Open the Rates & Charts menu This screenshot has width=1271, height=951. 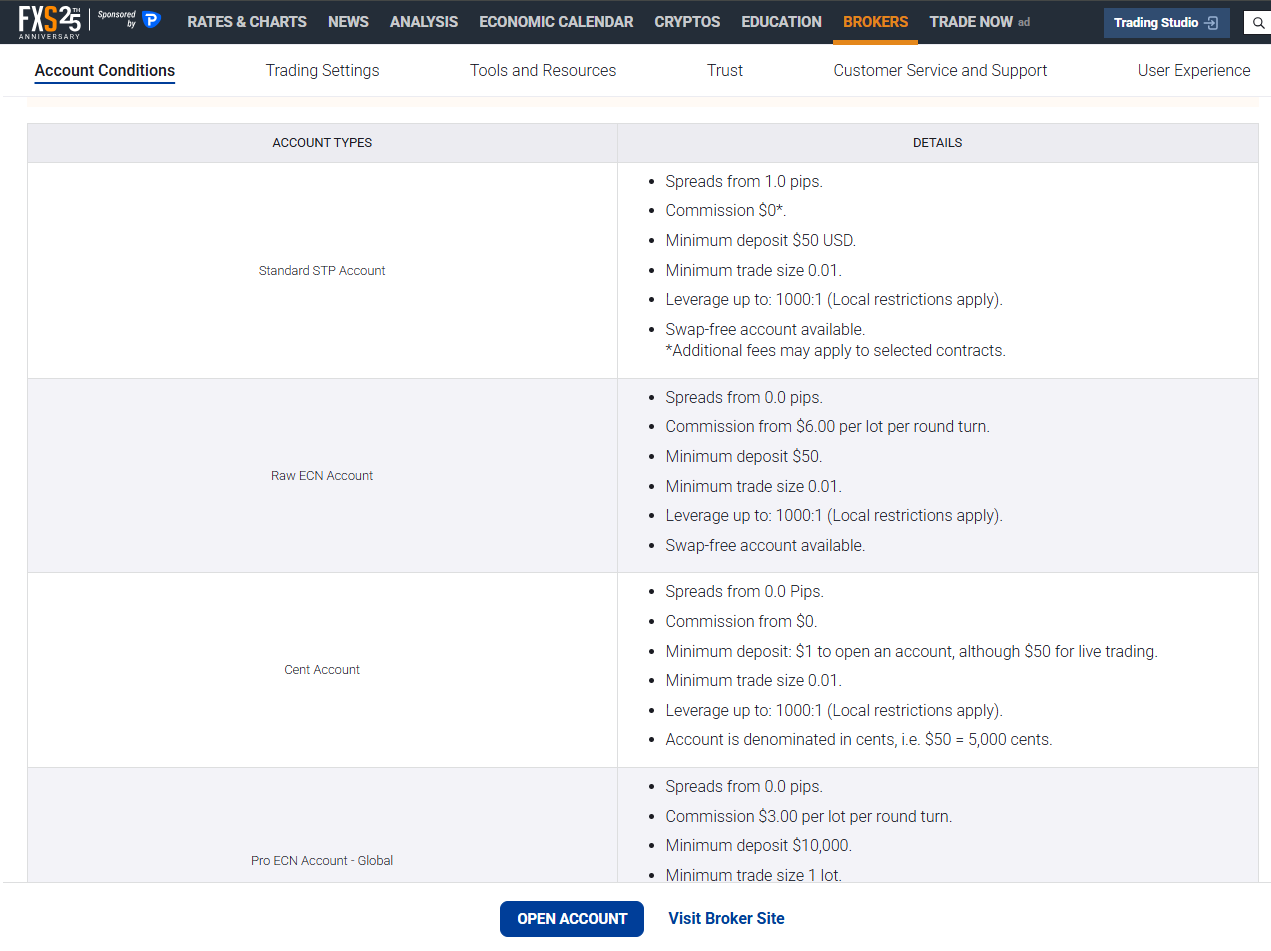247,22
